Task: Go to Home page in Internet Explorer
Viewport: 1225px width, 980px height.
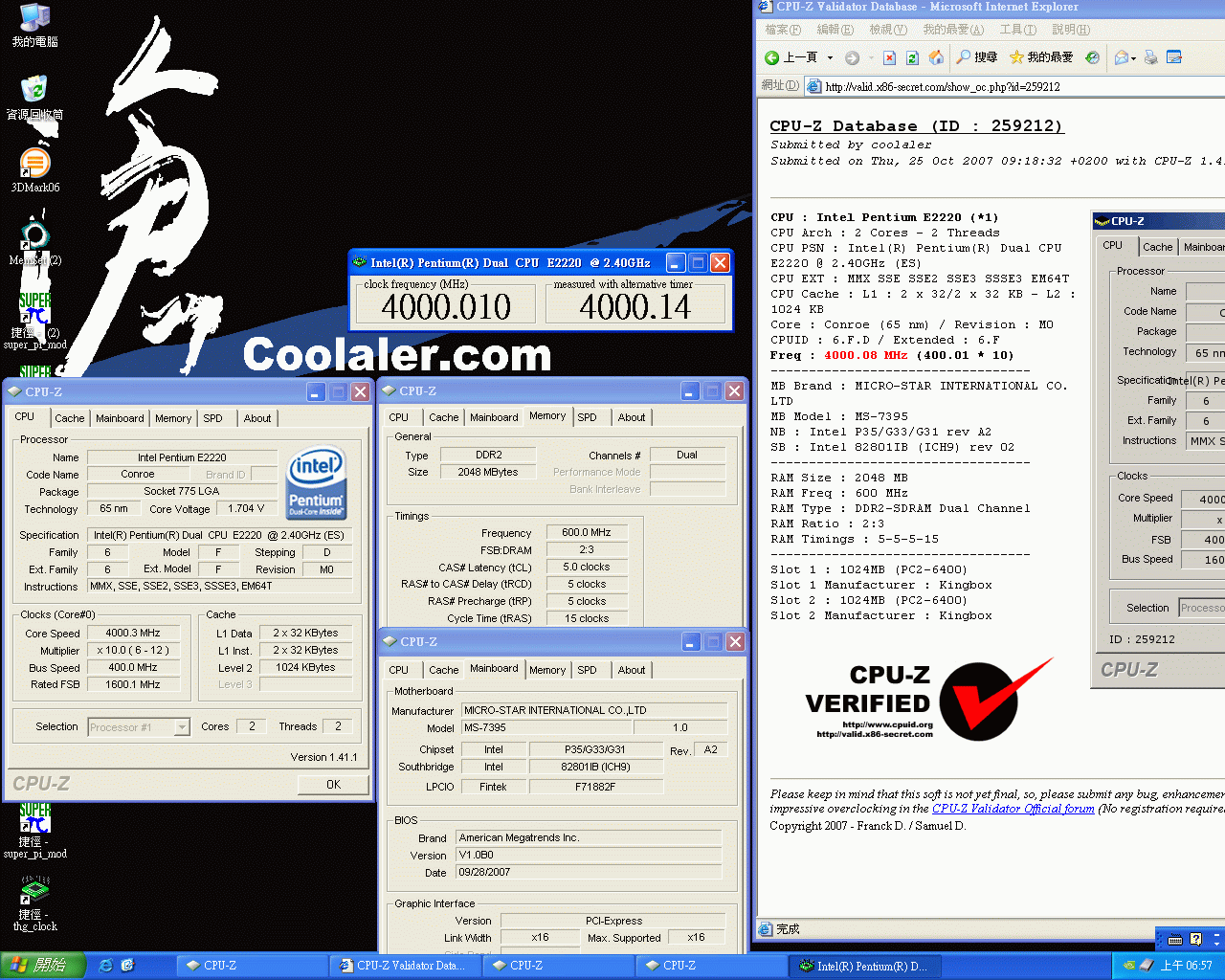Action: pyautogui.click(x=936, y=57)
